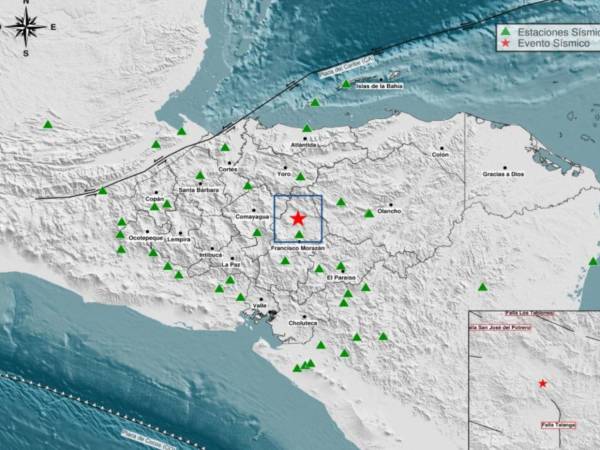The image size is (600, 450).
Task: Click the 'San José del Potrero' fault label
Action: click(x=501, y=327)
